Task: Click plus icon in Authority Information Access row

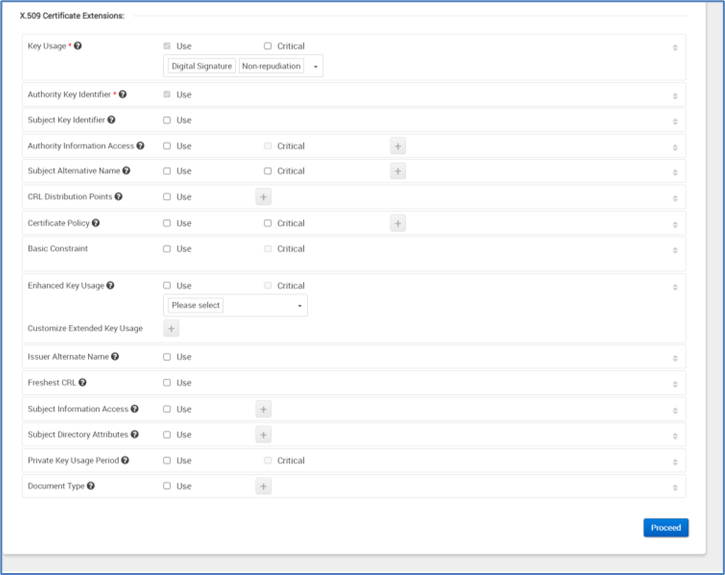Action: click(x=397, y=146)
